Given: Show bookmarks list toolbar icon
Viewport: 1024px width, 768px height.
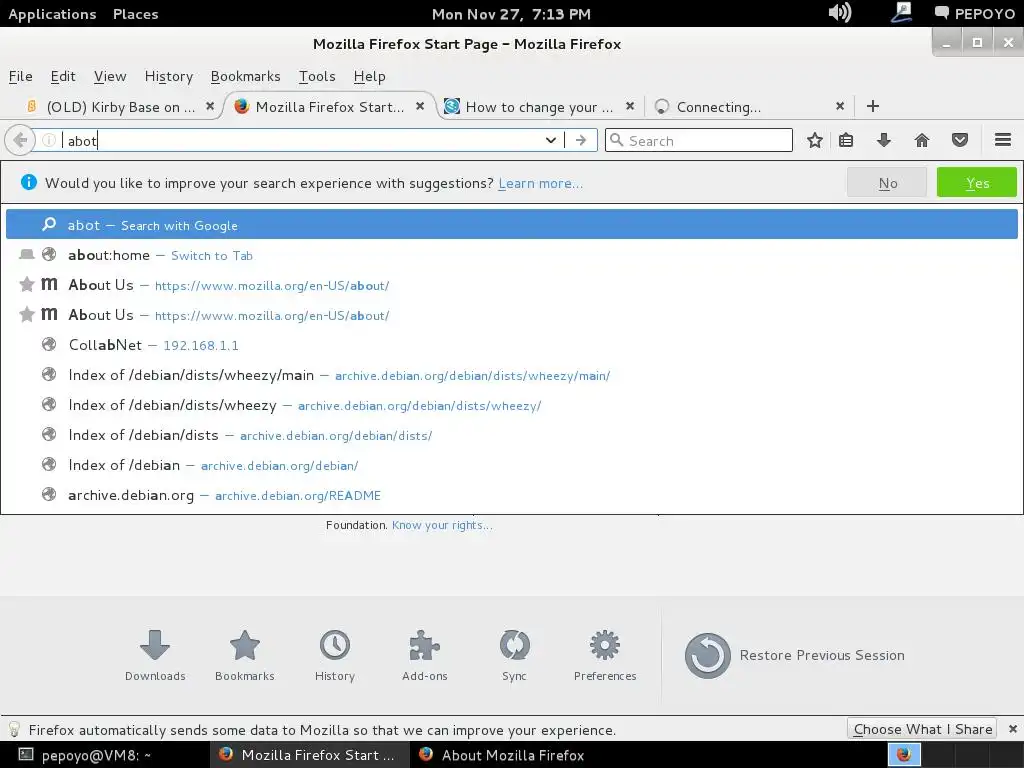Looking at the screenshot, I should click(846, 140).
